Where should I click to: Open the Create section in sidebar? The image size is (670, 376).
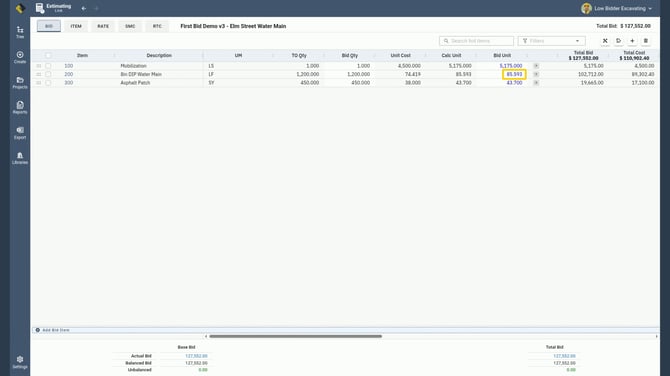coord(20,57)
